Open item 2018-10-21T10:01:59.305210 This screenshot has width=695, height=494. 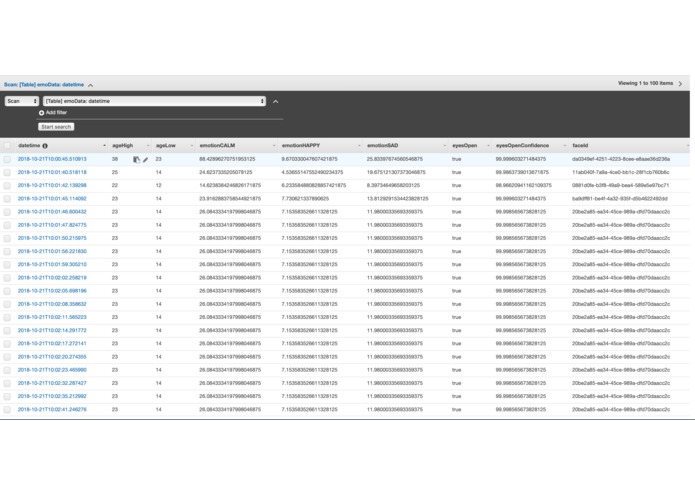click(x=52, y=265)
